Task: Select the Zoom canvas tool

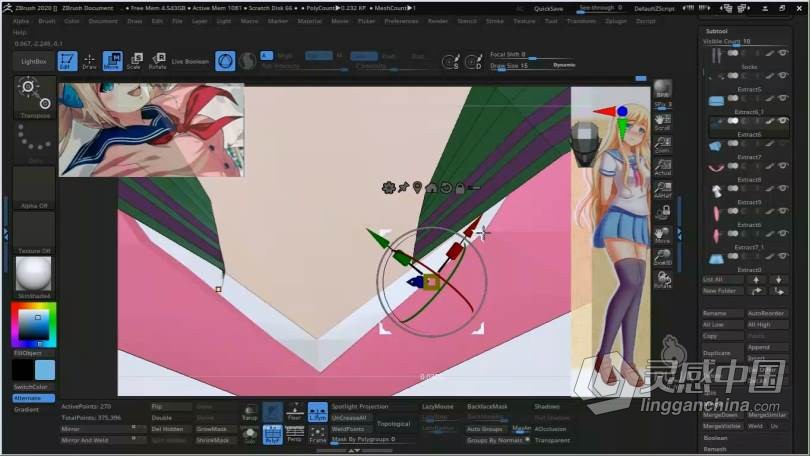Action: click(x=662, y=145)
